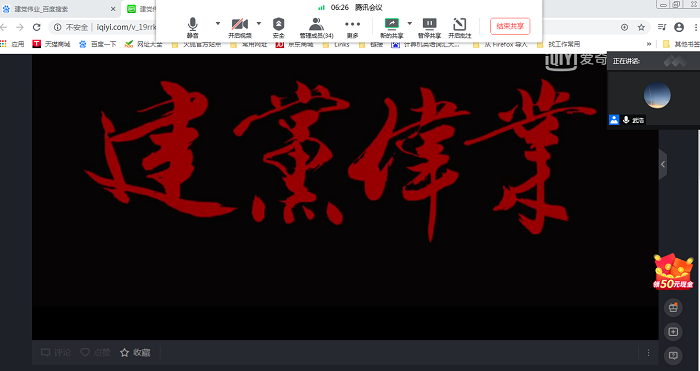Open the three-dot more menu
700x371 pixels.
click(352, 28)
